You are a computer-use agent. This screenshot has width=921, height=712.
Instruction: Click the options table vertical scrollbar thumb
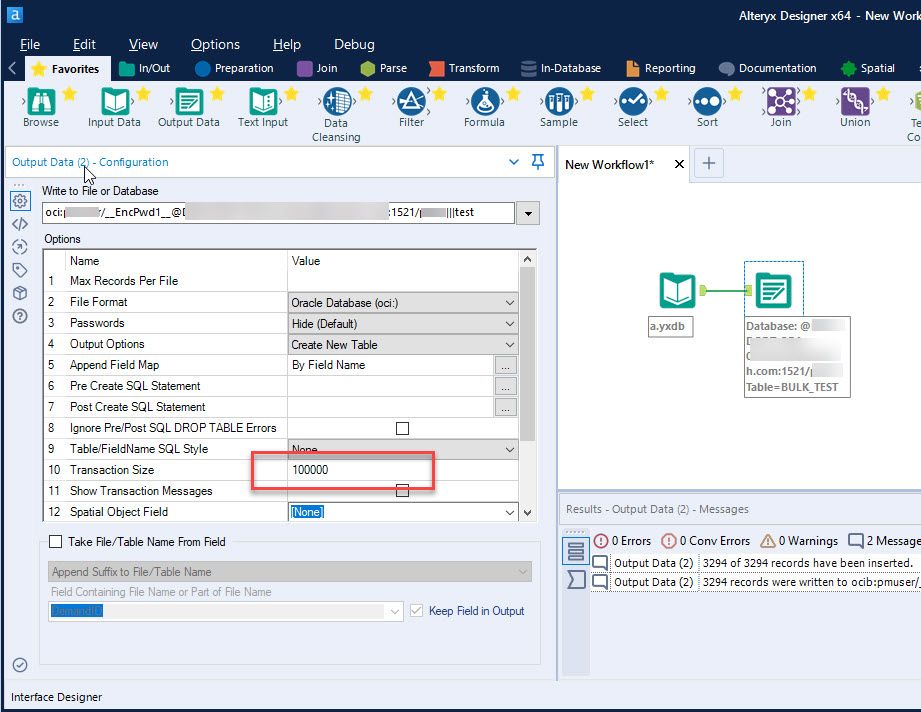(527, 354)
